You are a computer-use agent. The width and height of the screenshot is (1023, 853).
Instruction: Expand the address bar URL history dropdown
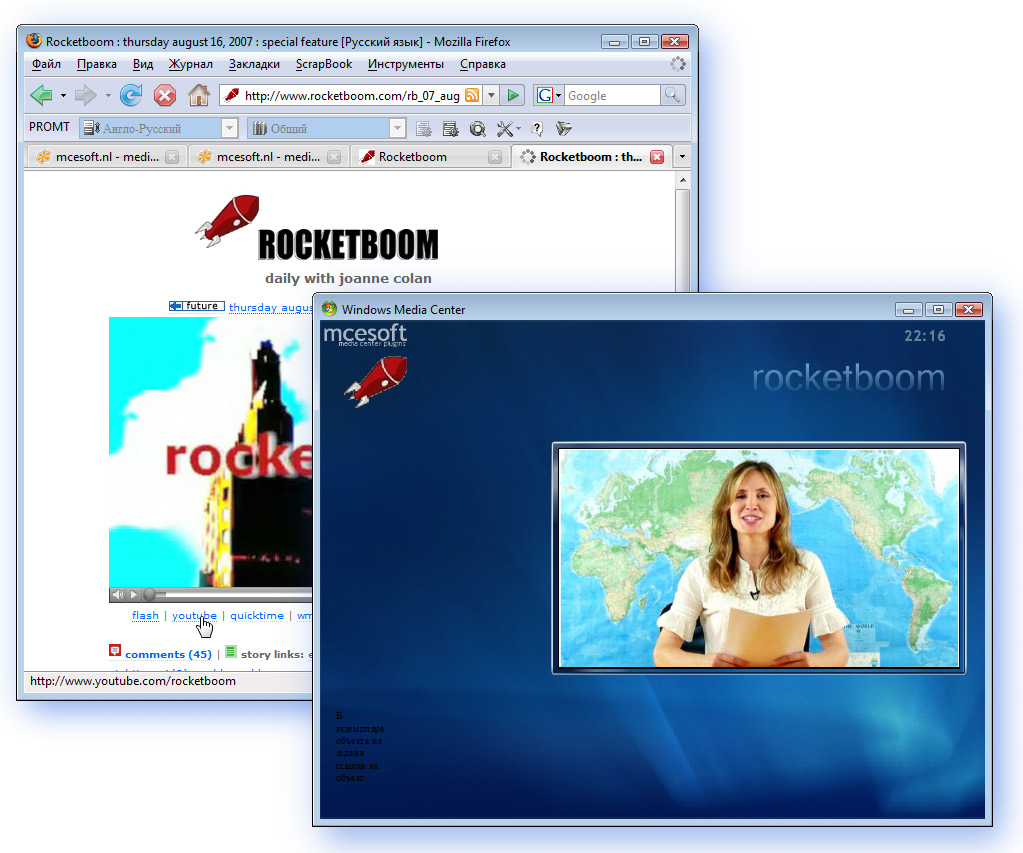491,95
